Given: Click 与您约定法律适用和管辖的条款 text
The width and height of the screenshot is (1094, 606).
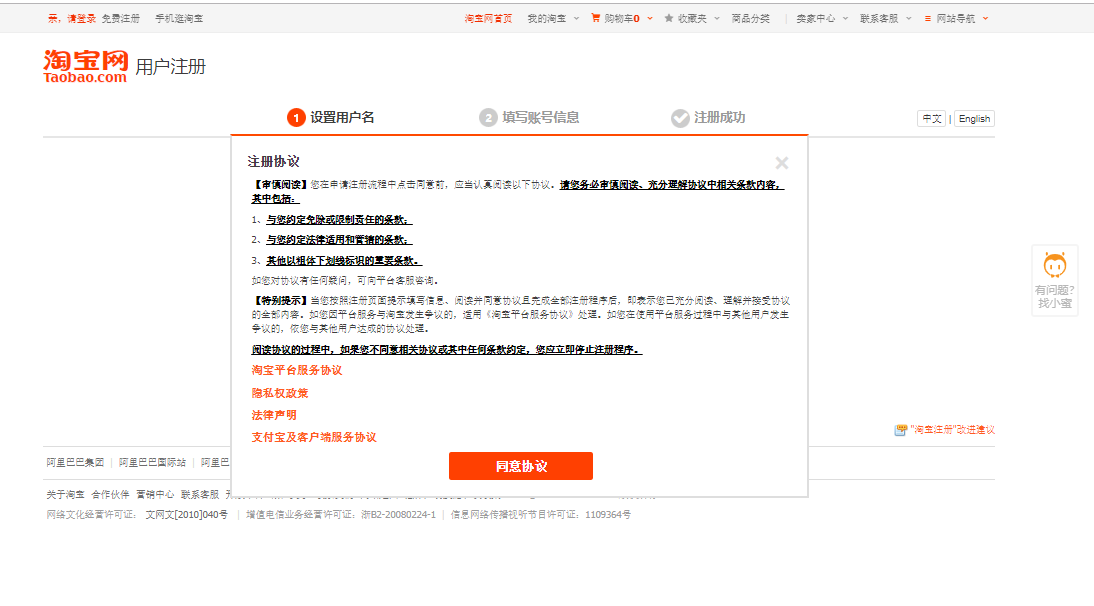Looking at the screenshot, I should click(338, 240).
